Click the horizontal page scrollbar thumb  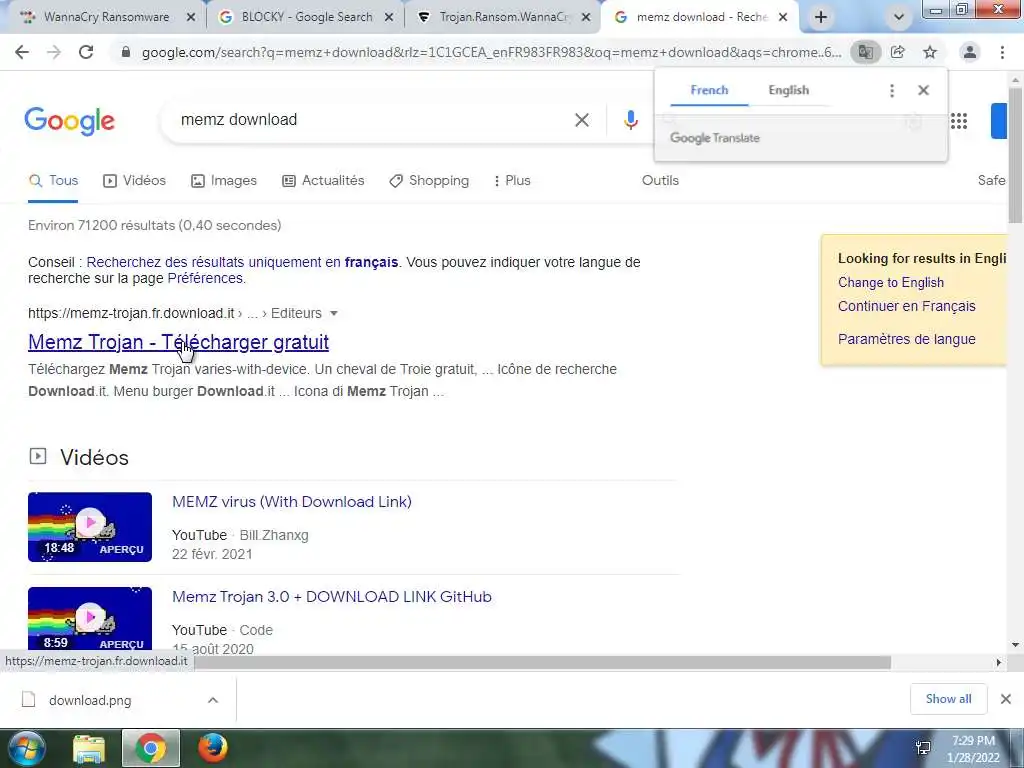click(x=542, y=663)
